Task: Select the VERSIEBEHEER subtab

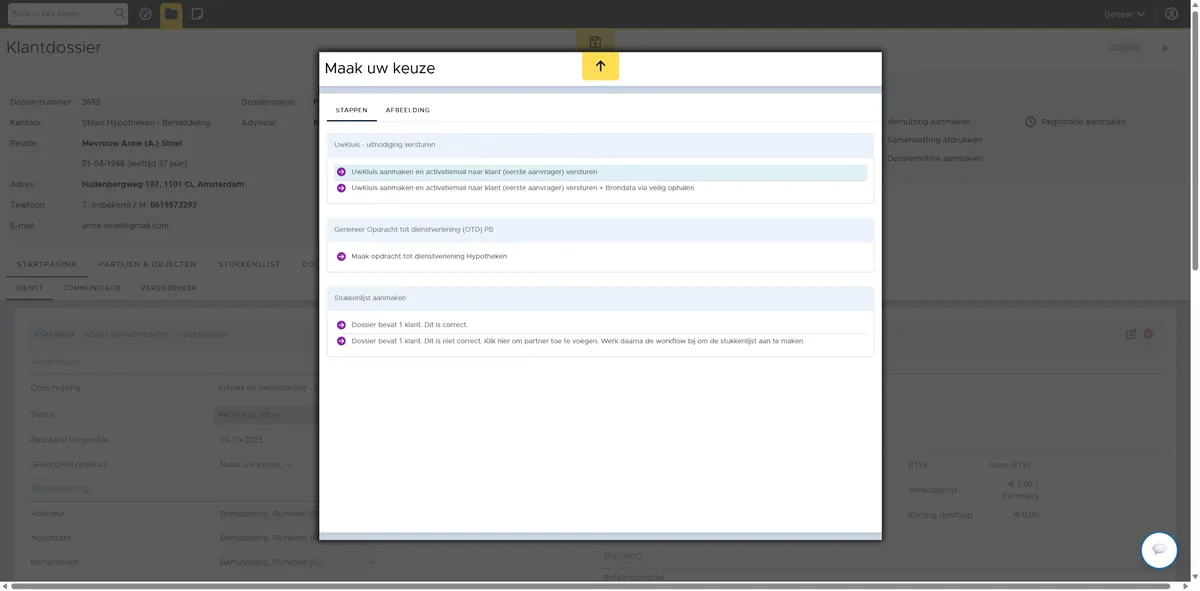Action: (168, 288)
